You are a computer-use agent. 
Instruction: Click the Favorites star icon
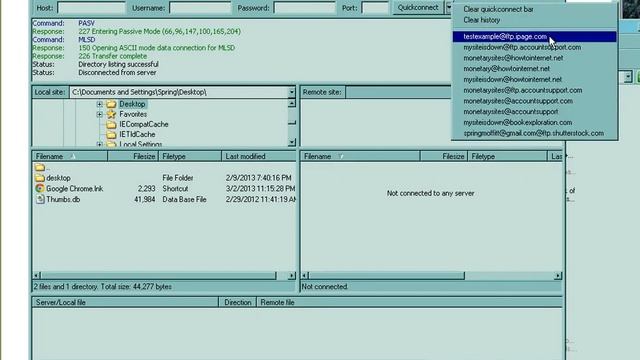[x=111, y=114]
